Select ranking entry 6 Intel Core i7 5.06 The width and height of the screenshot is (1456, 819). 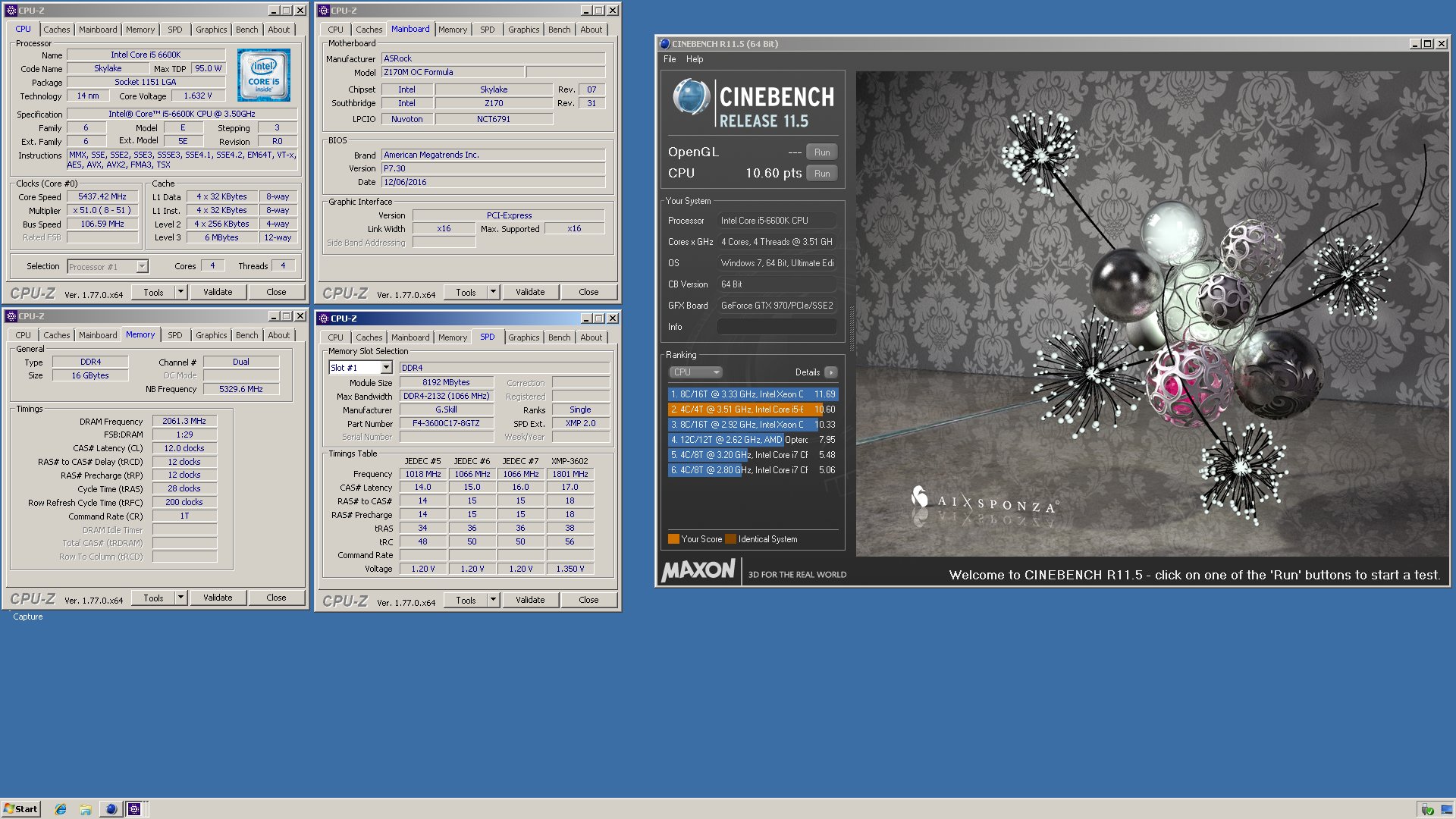pyautogui.click(x=752, y=470)
